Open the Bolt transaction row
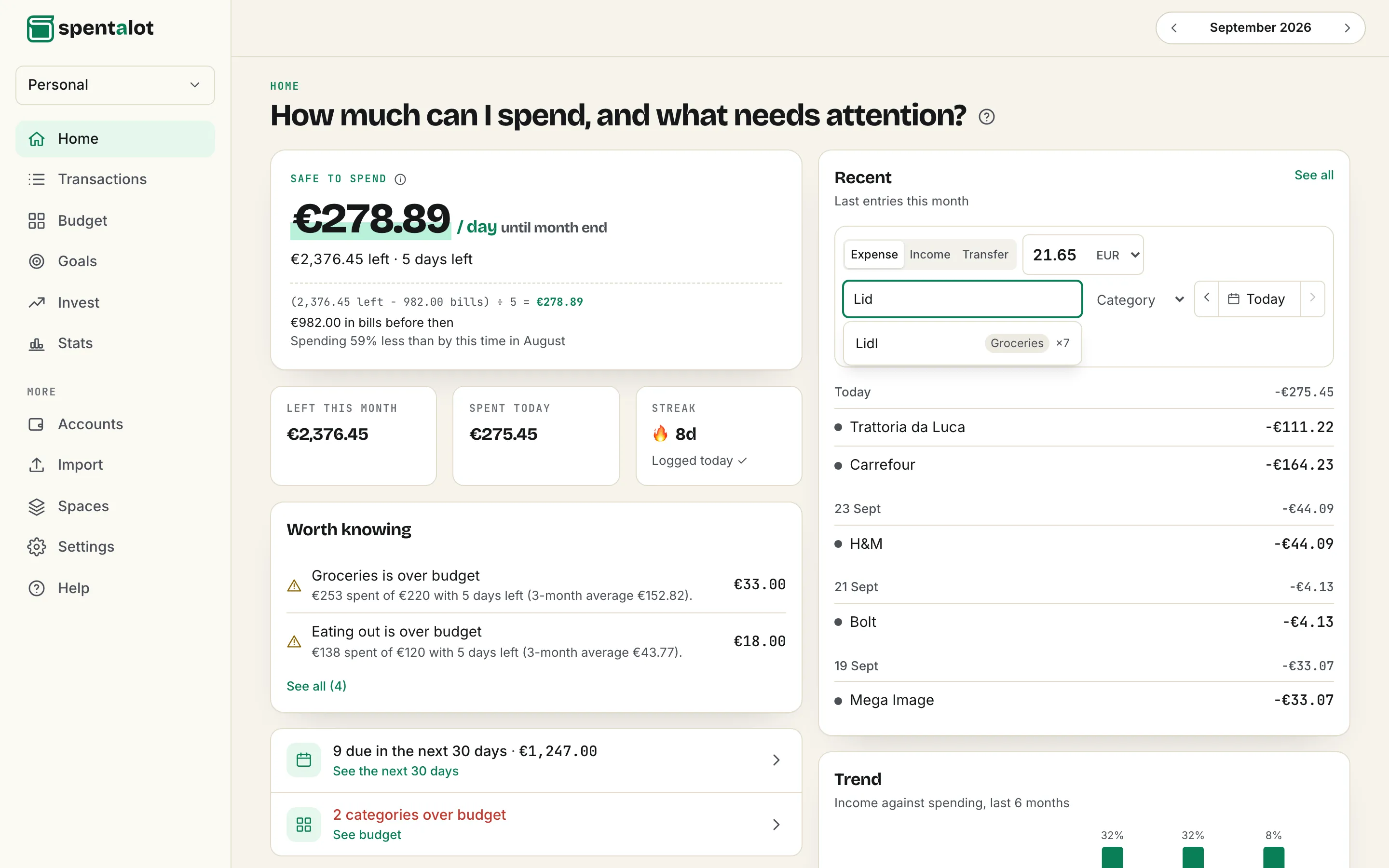1389x868 pixels. 1083,622
